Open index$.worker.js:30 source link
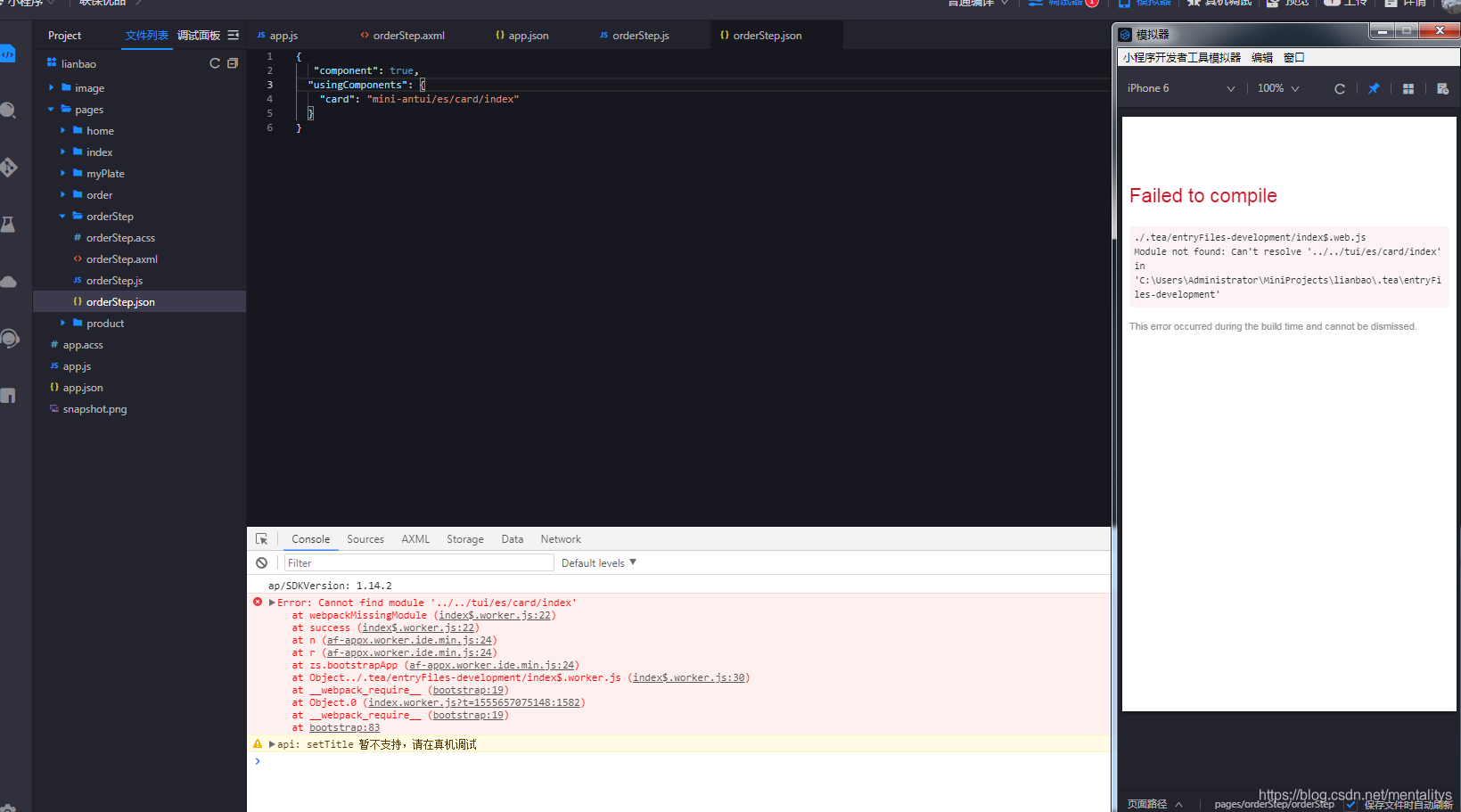Screen dimensions: 1461x812 (689, 677)
